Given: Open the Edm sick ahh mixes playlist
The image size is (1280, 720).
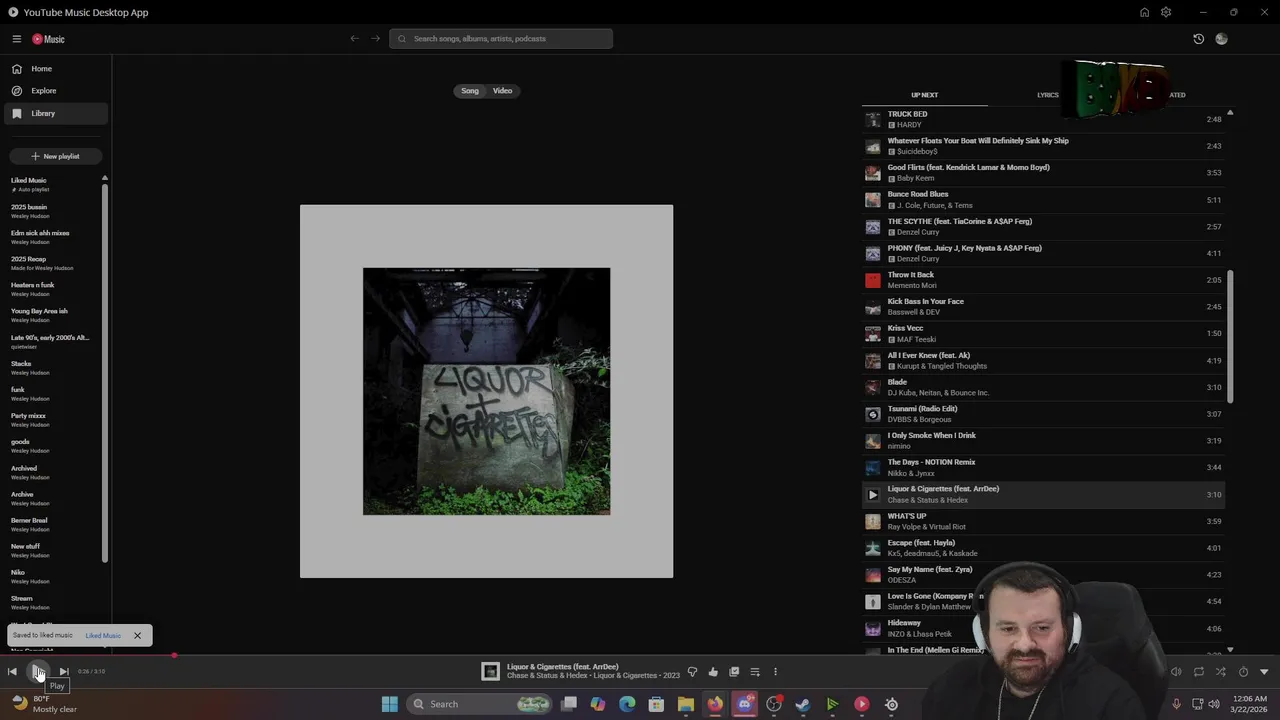Looking at the screenshot, I should pyautogui.click(x=52, y=237).
